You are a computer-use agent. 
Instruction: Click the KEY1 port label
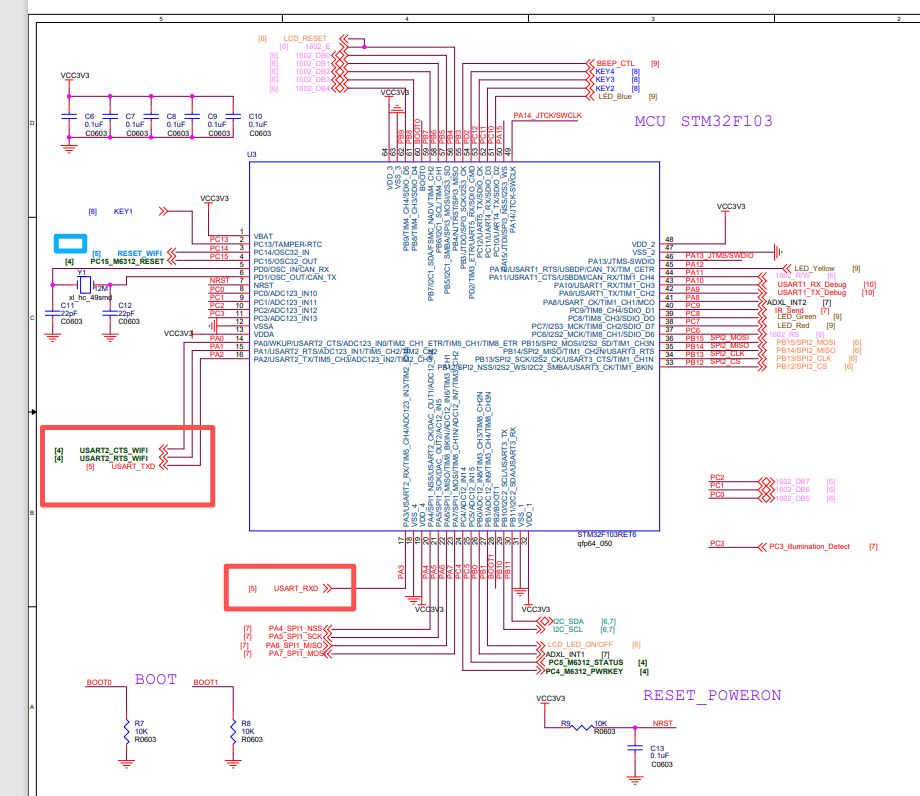pos(123,211)
